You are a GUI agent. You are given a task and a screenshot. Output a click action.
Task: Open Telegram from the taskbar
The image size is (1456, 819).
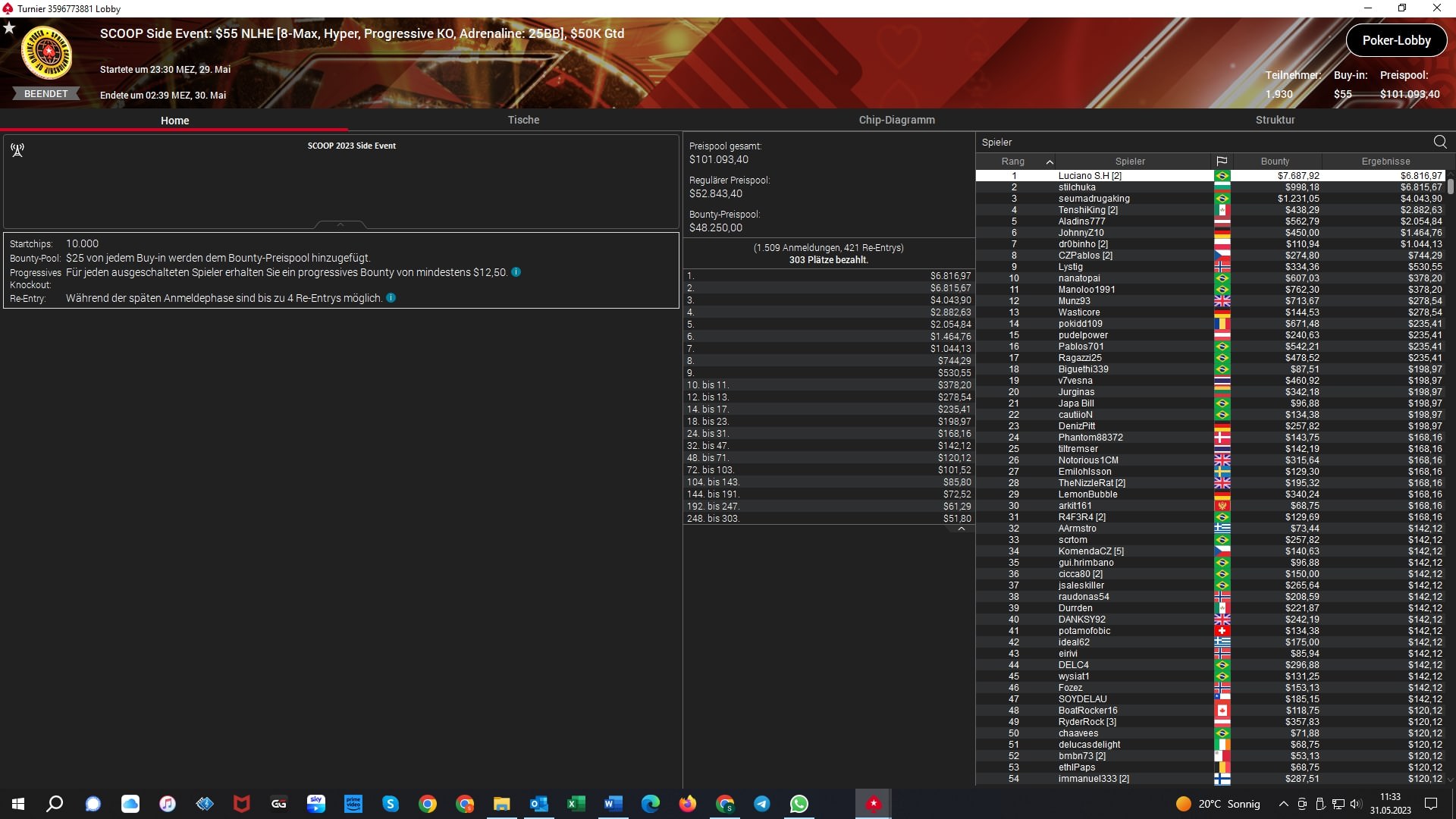(x=762, y=804)
